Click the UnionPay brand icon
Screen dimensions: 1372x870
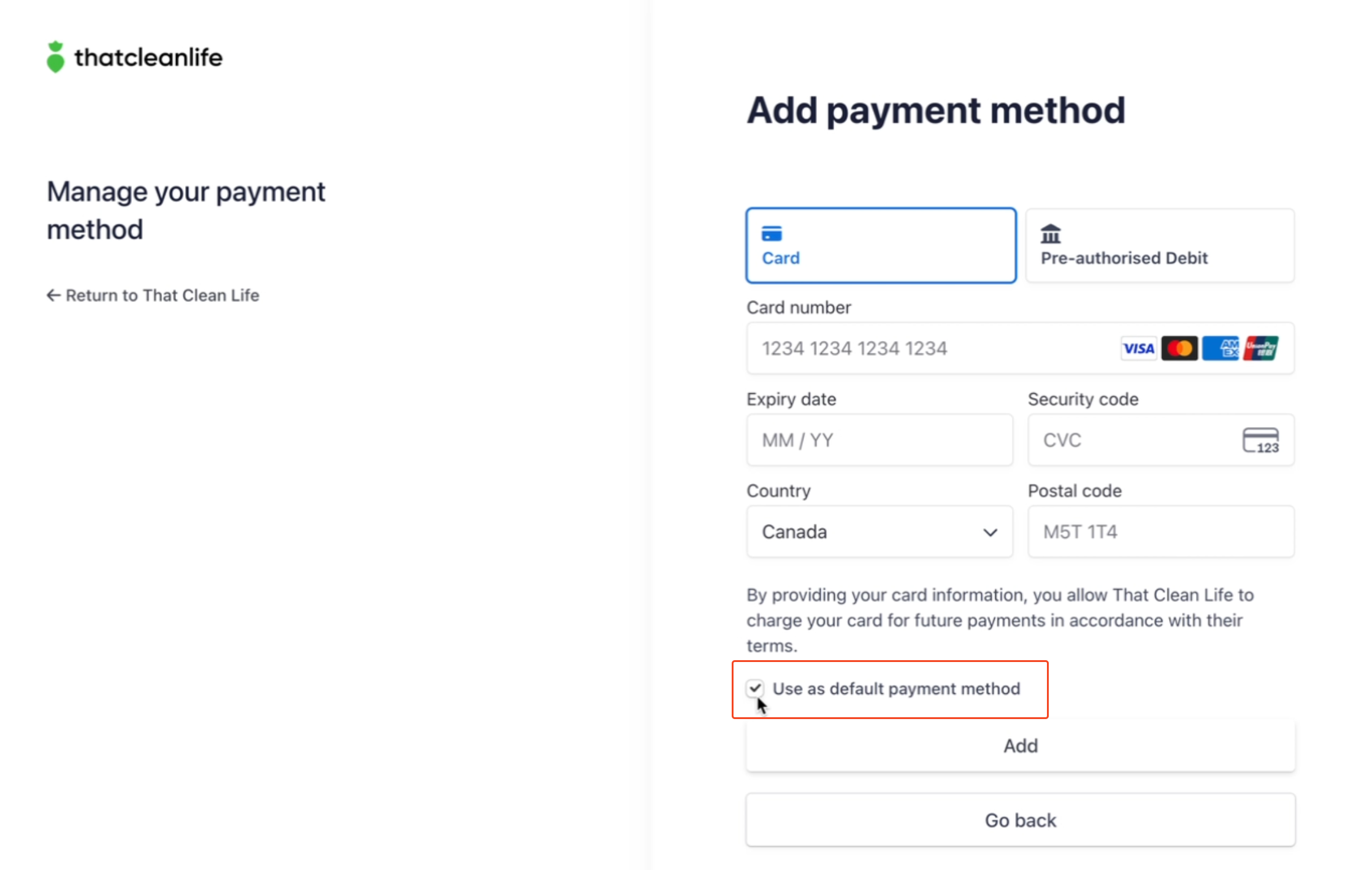click(x=1261, y=348)
